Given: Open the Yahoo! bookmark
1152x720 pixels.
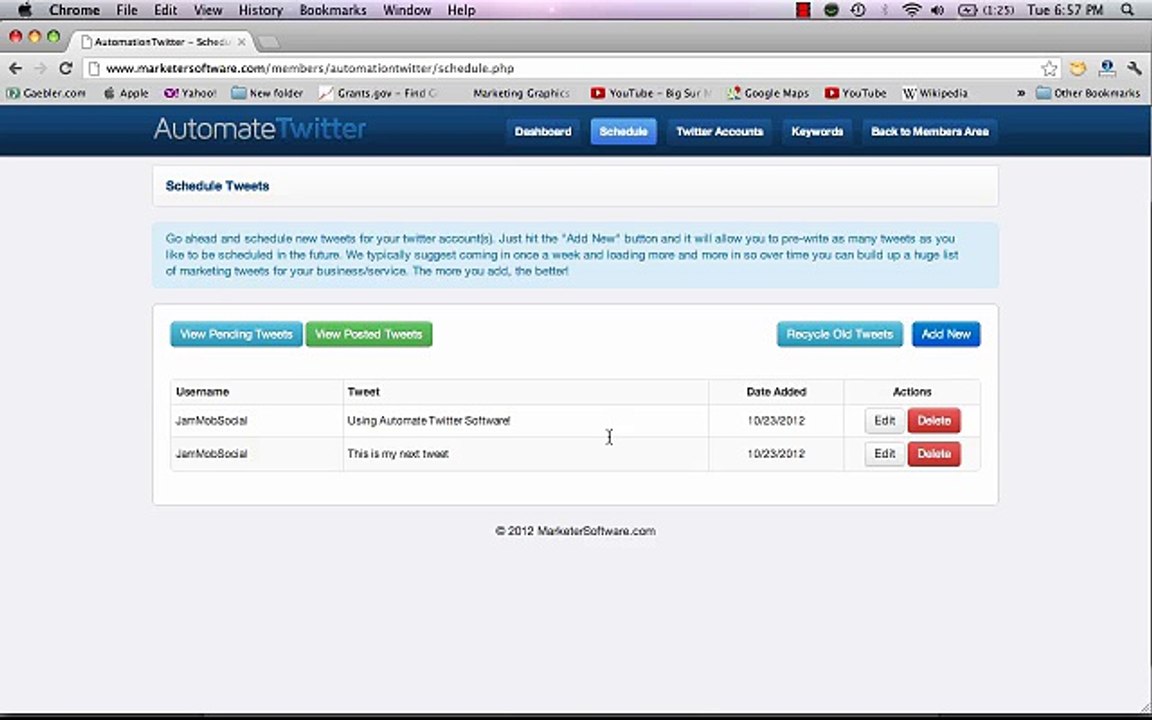Looking at the screenshot, I should 190,93.
